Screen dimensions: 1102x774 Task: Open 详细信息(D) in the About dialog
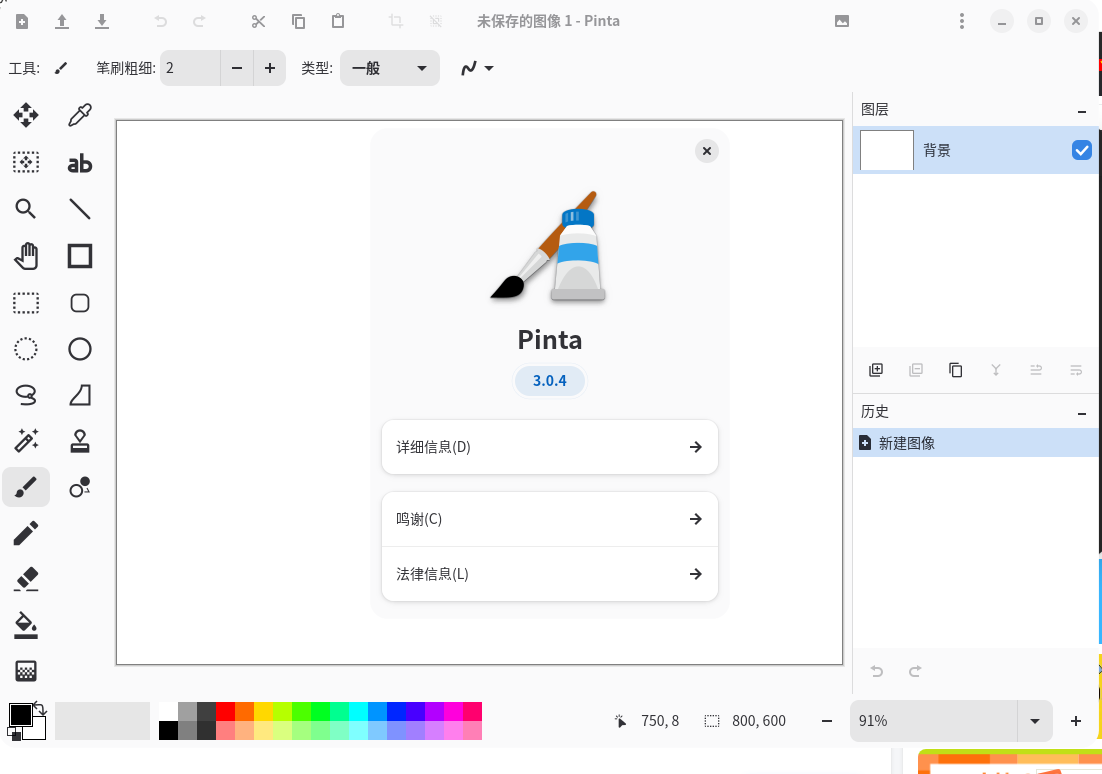coord(550,447)
